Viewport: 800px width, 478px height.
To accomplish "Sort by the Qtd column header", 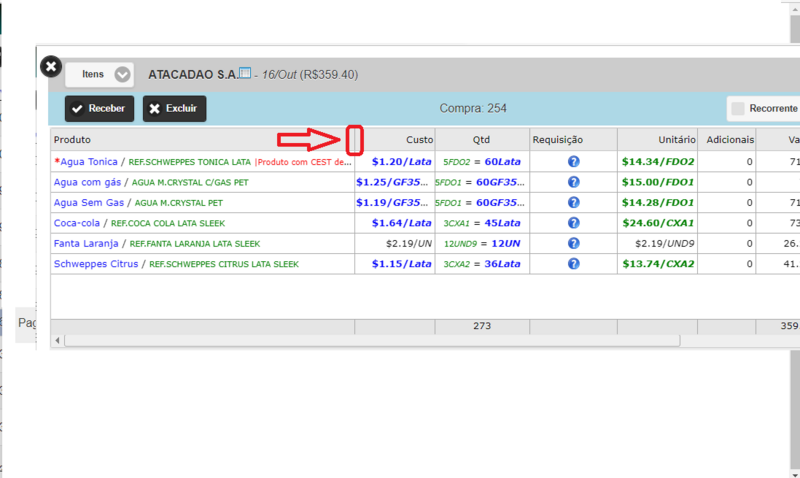I will 482,140.
